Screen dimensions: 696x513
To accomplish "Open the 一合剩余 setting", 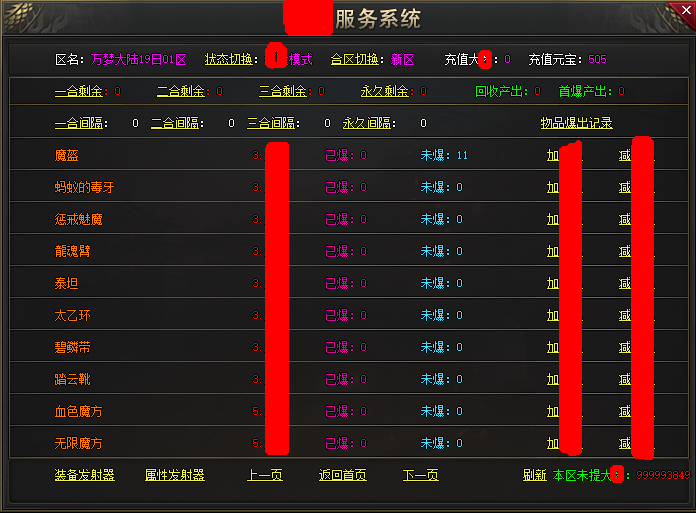I will tap(79, 92).
